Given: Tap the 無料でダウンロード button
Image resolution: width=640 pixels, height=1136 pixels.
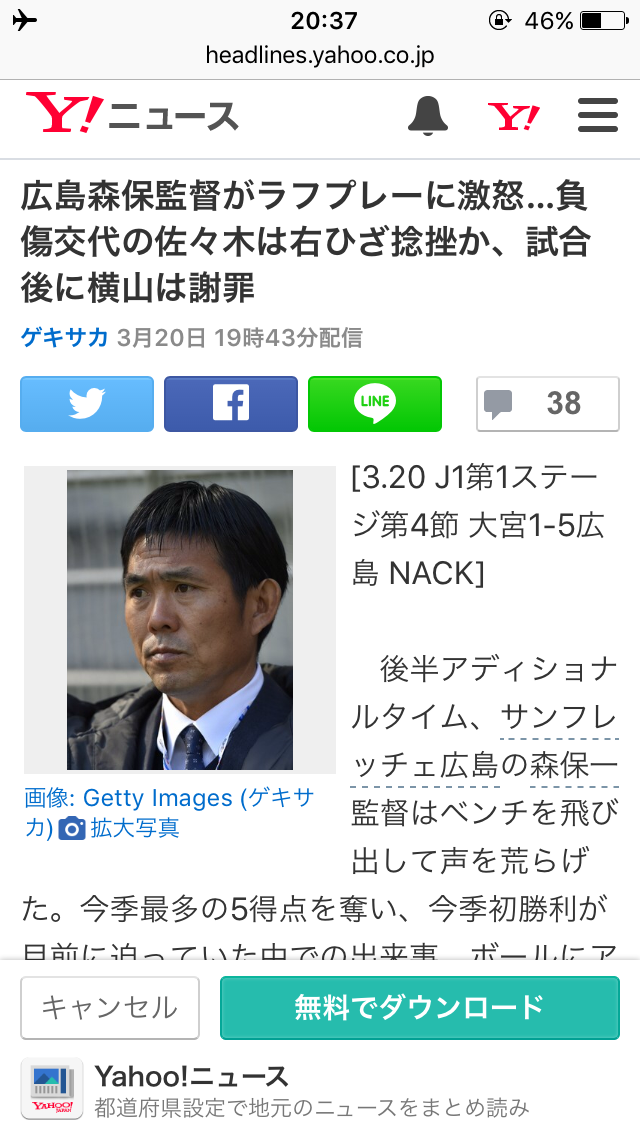Looking at the screenshot, I should (420, 1008).
